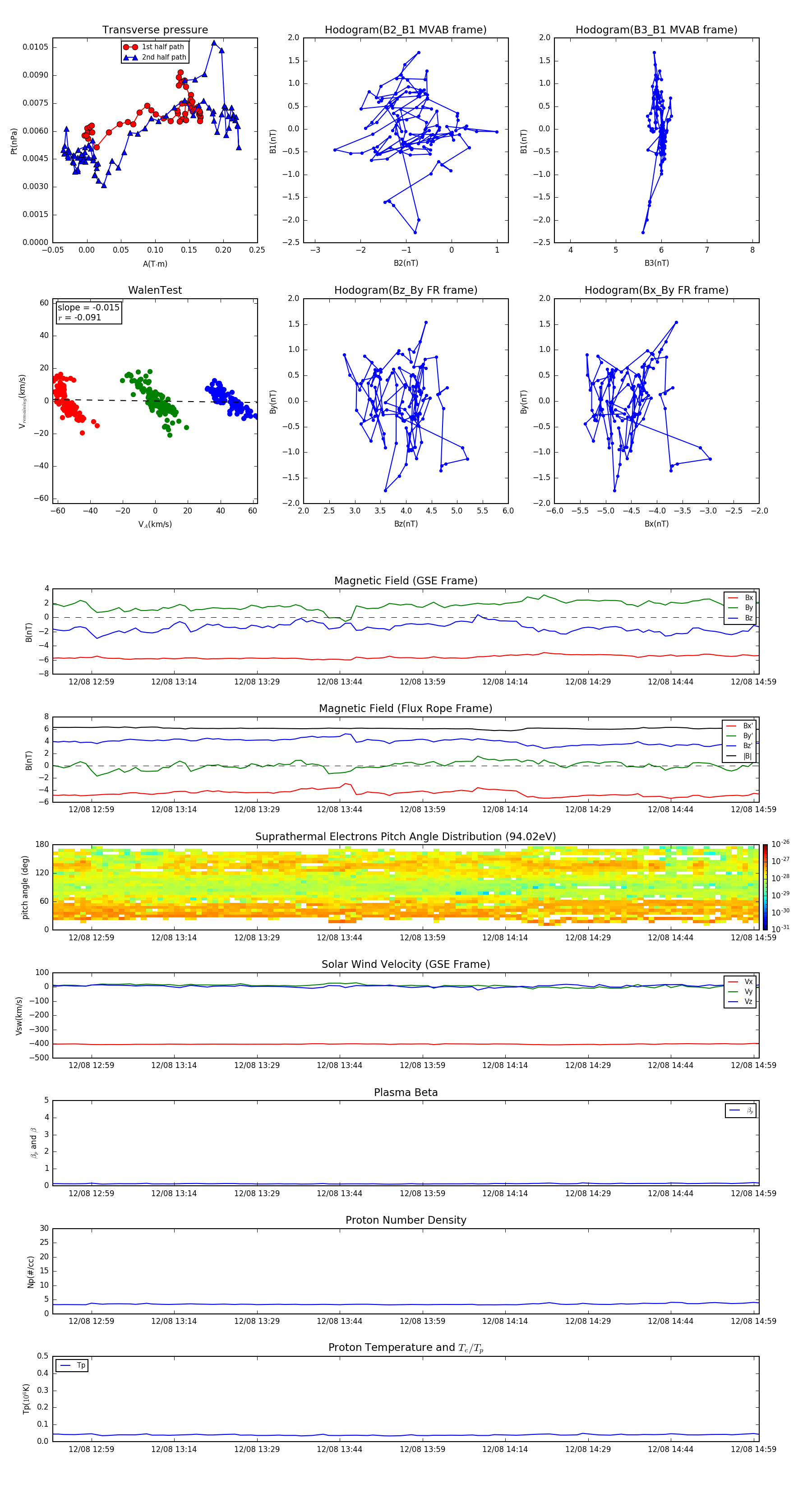Select Vx in the solar wind velocity legend

[x=740, y=981]
